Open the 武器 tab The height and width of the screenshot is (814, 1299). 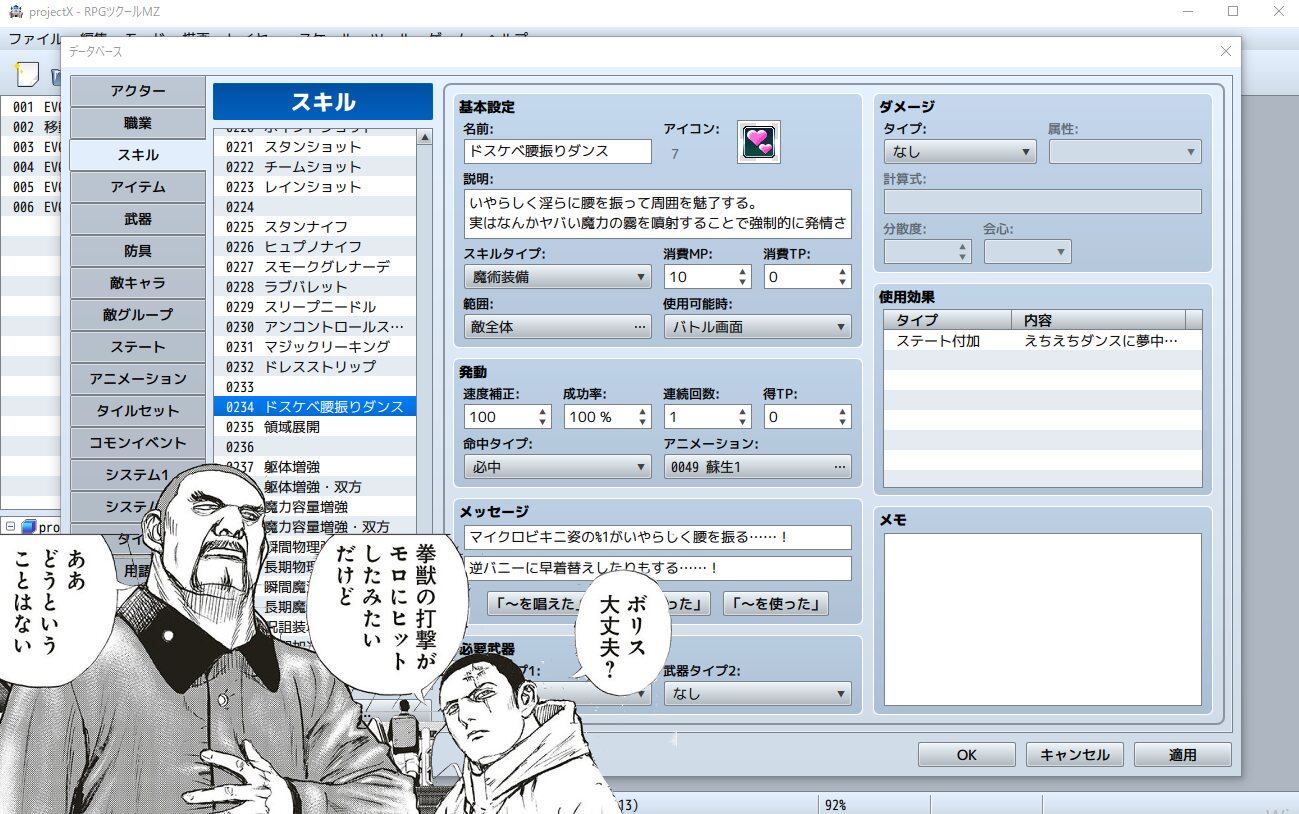(x=138, y=218)
